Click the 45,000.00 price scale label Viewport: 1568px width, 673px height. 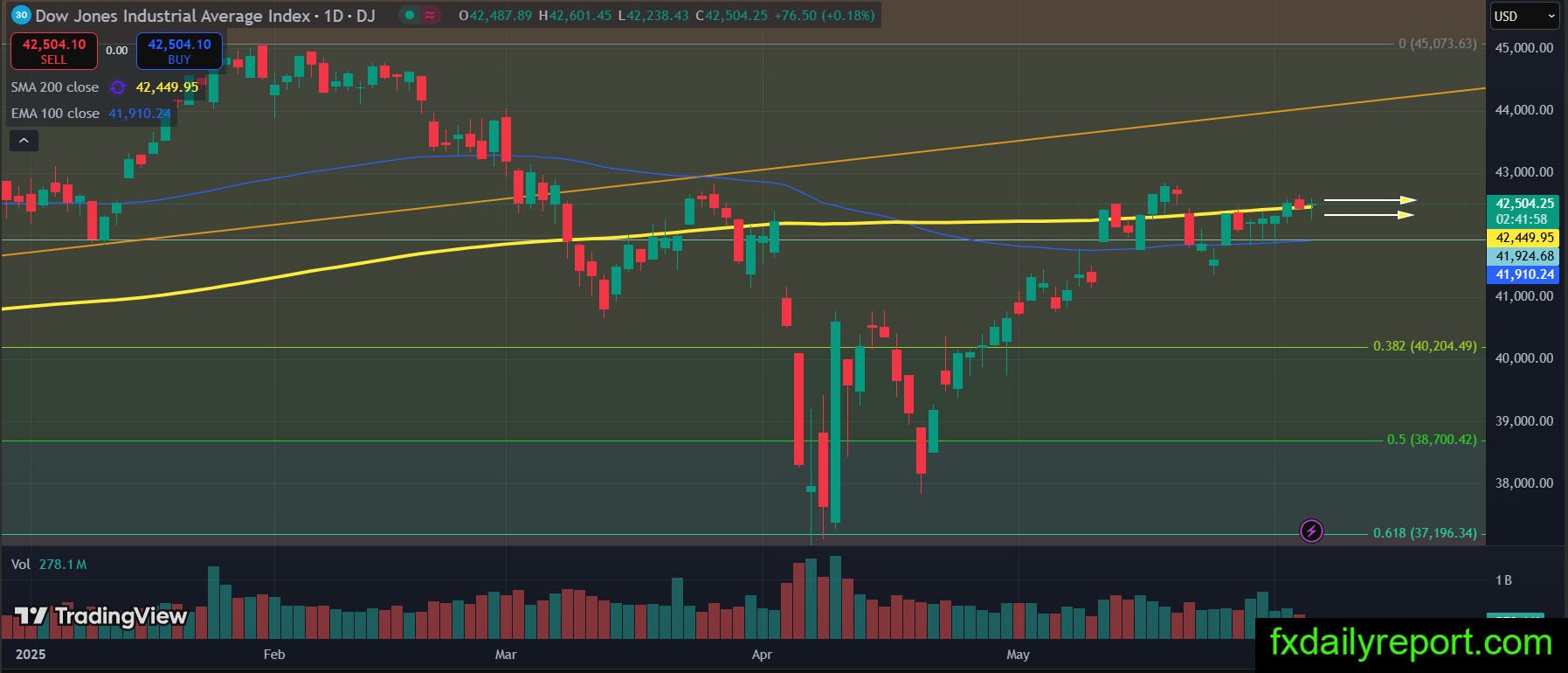pos(1524,48)
